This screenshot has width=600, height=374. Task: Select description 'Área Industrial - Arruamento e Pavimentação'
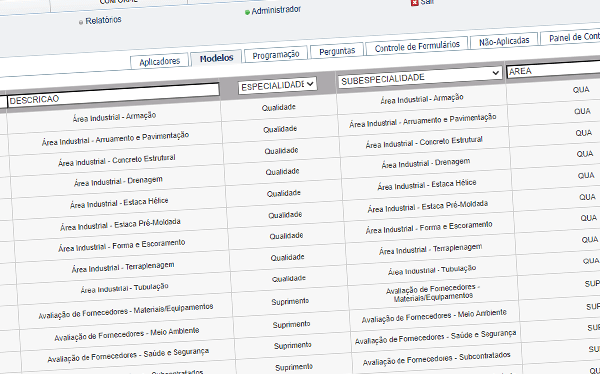[115, 139]
